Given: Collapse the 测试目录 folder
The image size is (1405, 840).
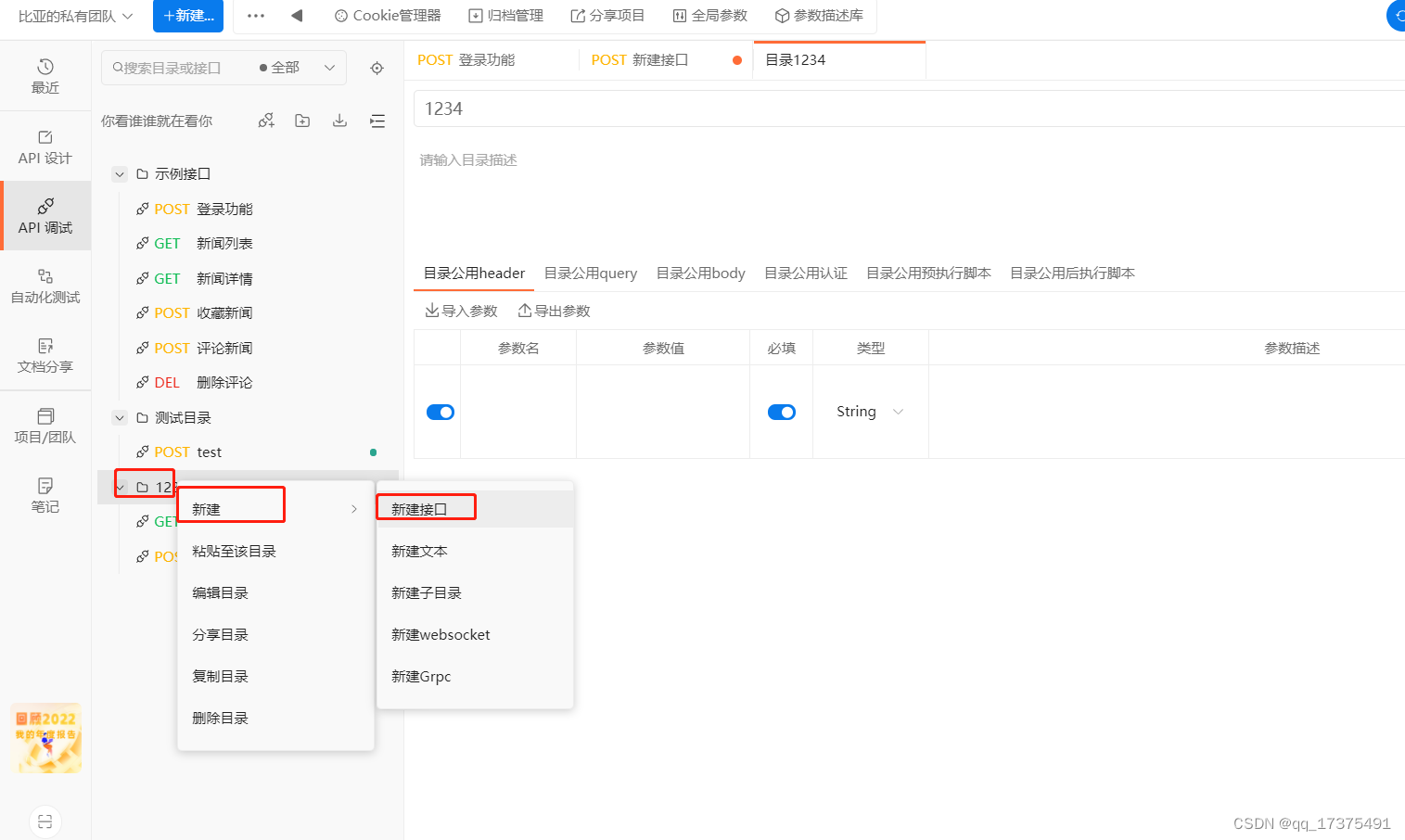Looking at the screenshot, I should point(119,417).
